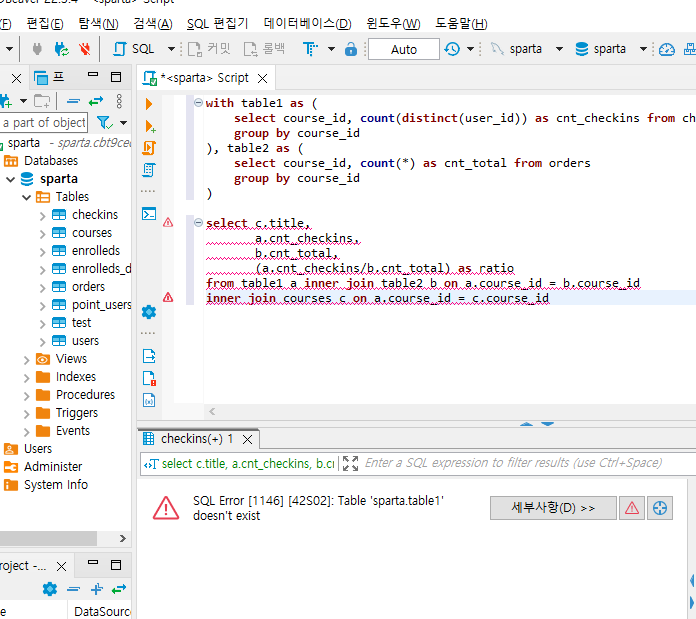Expand the checkins table
This screenshot has width=696, height=619.
coord(43,216)
